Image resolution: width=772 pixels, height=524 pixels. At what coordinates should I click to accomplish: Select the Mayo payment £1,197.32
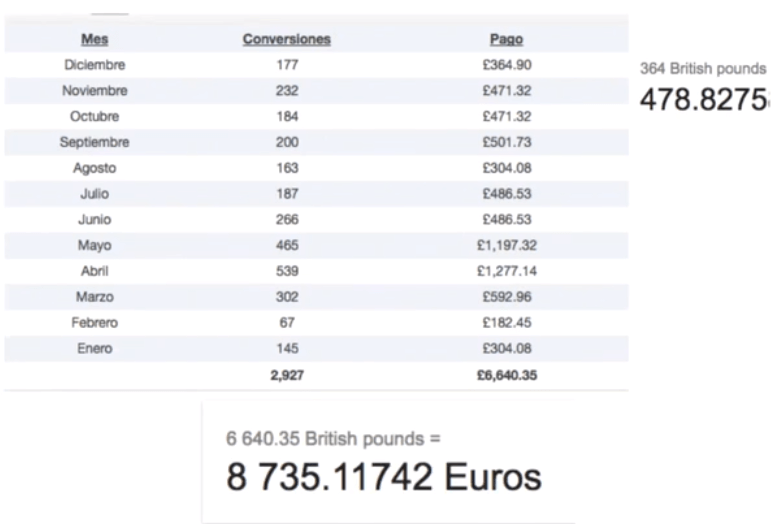507,245
